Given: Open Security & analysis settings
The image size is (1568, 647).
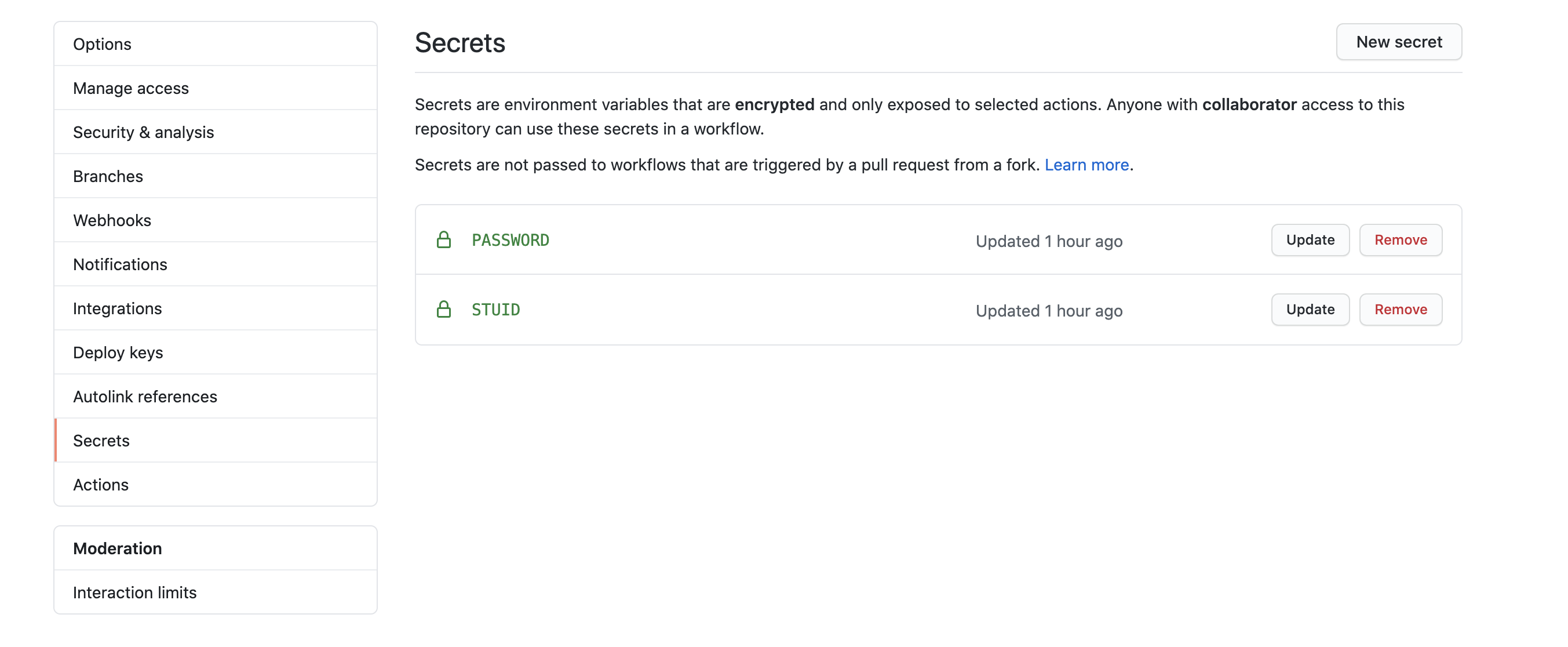Looking at the screenshot, I should pyautogui.click(x=144, y=132).
